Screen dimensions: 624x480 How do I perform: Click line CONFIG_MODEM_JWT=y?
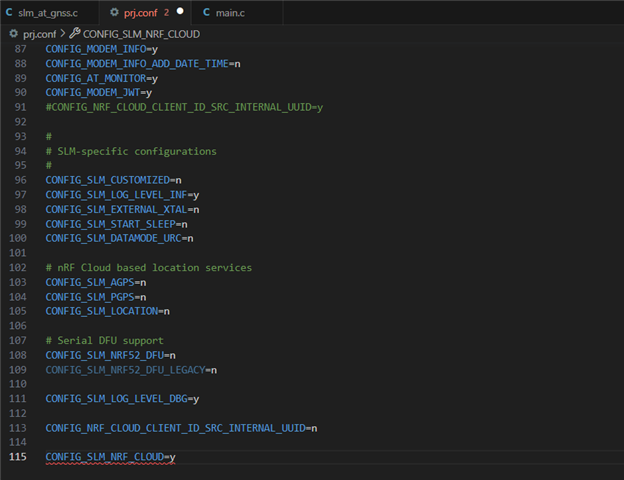[99, 93]
